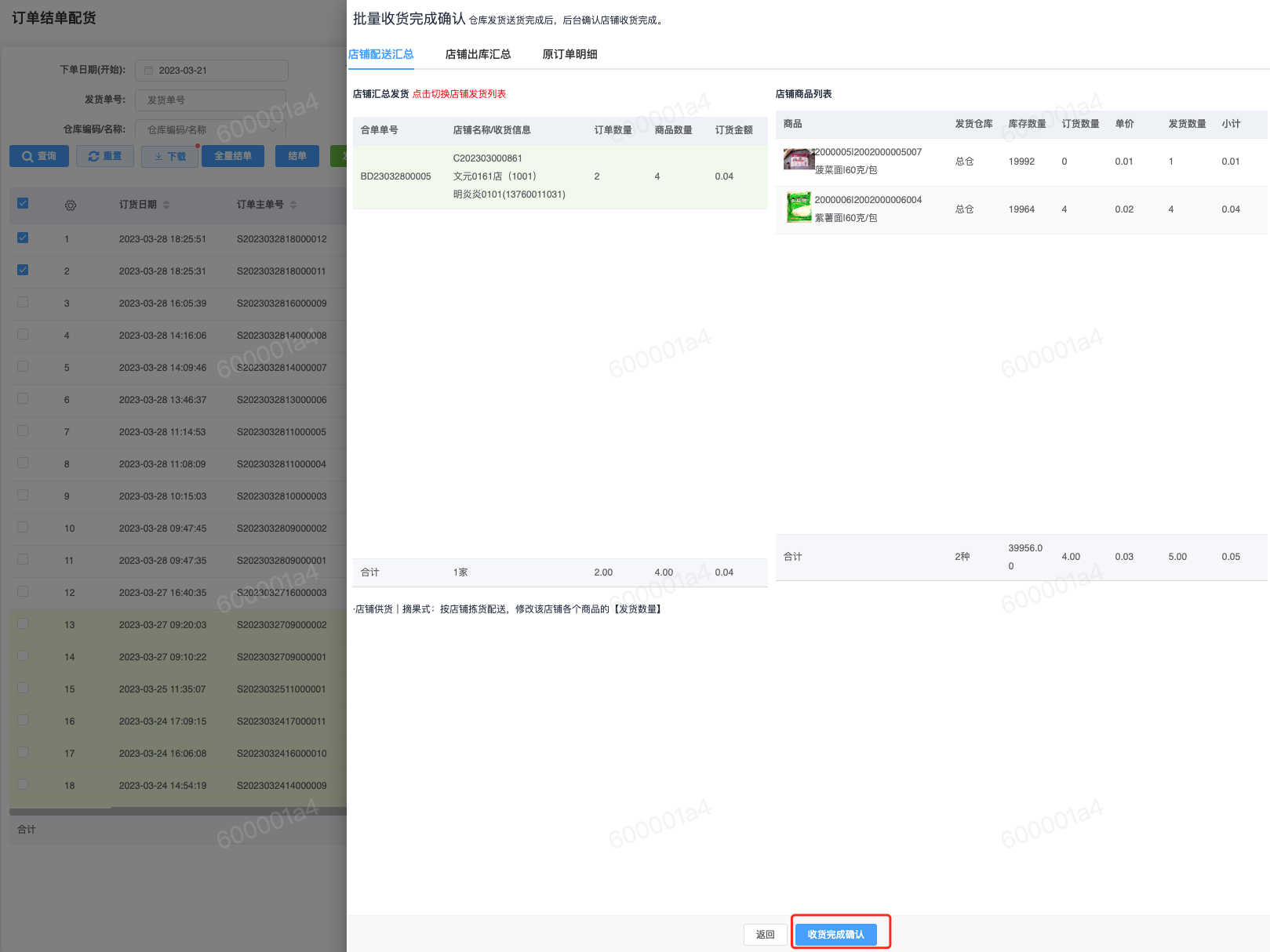Click the red 点击切换店铺发货列表 link
The width and height of the screenshot is (1270, 952).
459,94
